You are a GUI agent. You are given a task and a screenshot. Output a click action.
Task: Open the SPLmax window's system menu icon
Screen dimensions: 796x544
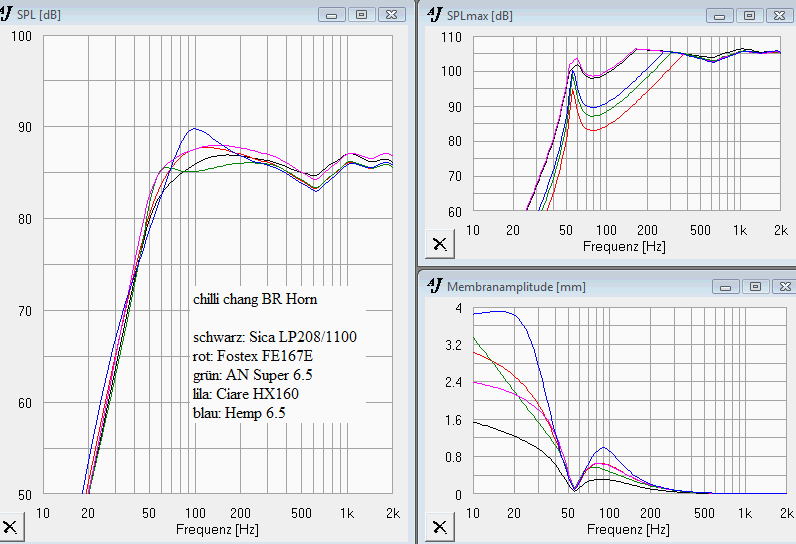click(x=434, y=15)
